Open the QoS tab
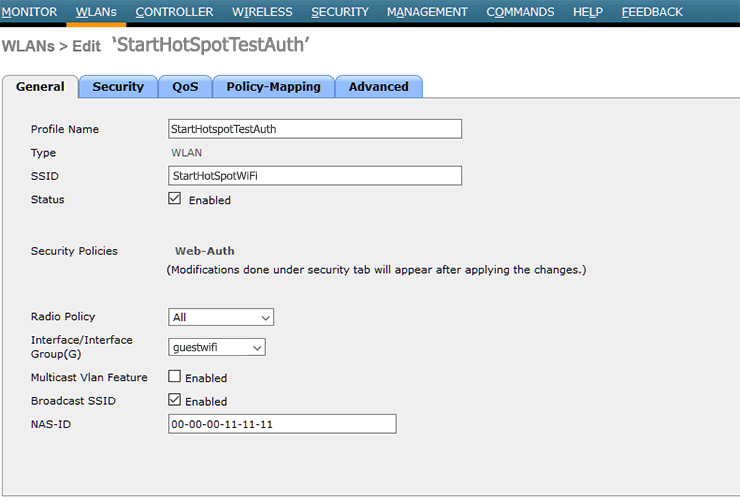This screenshot has height=501, width=740. [185, 87]
